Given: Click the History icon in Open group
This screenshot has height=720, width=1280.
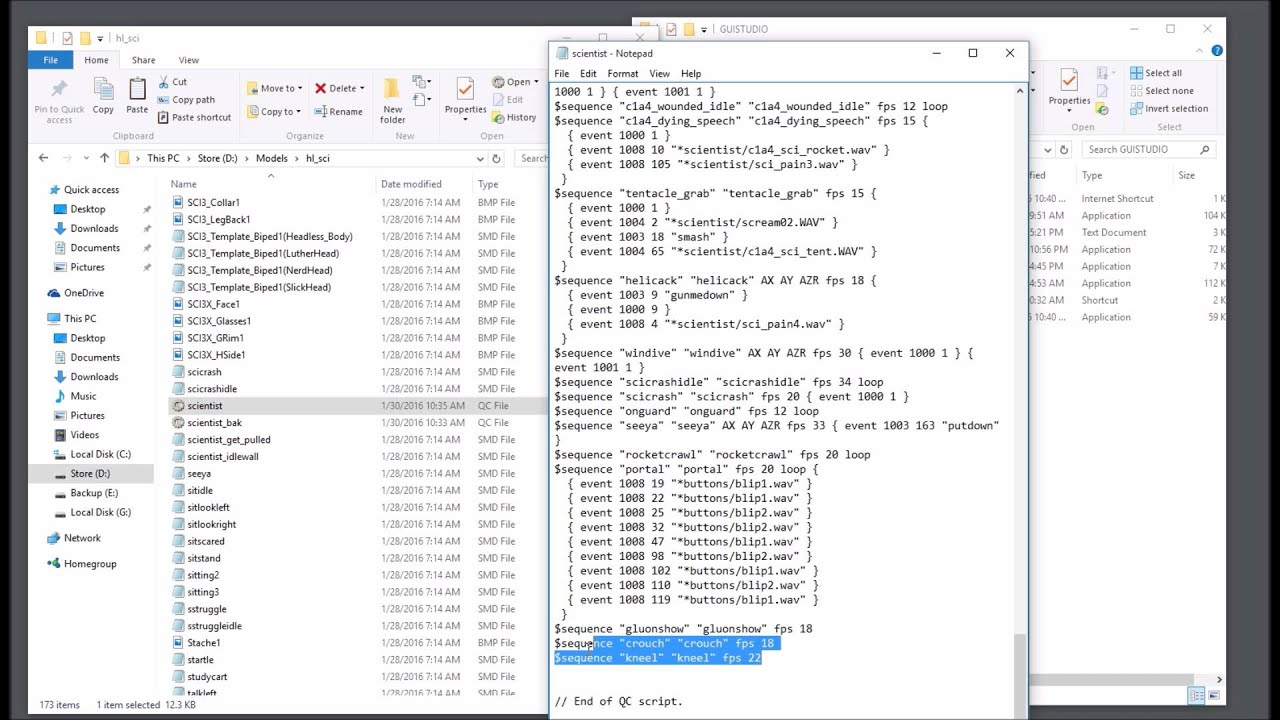Looking at the screenshot, I should [498, 117].
